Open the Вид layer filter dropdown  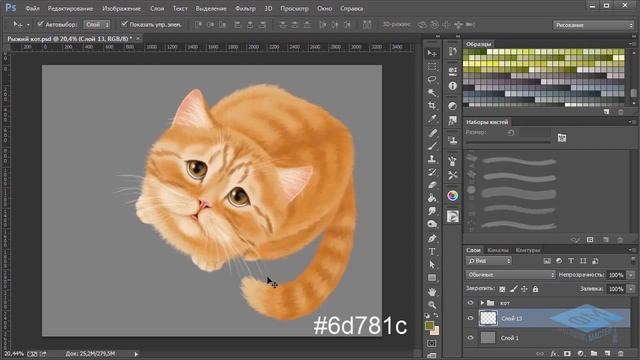489,261
